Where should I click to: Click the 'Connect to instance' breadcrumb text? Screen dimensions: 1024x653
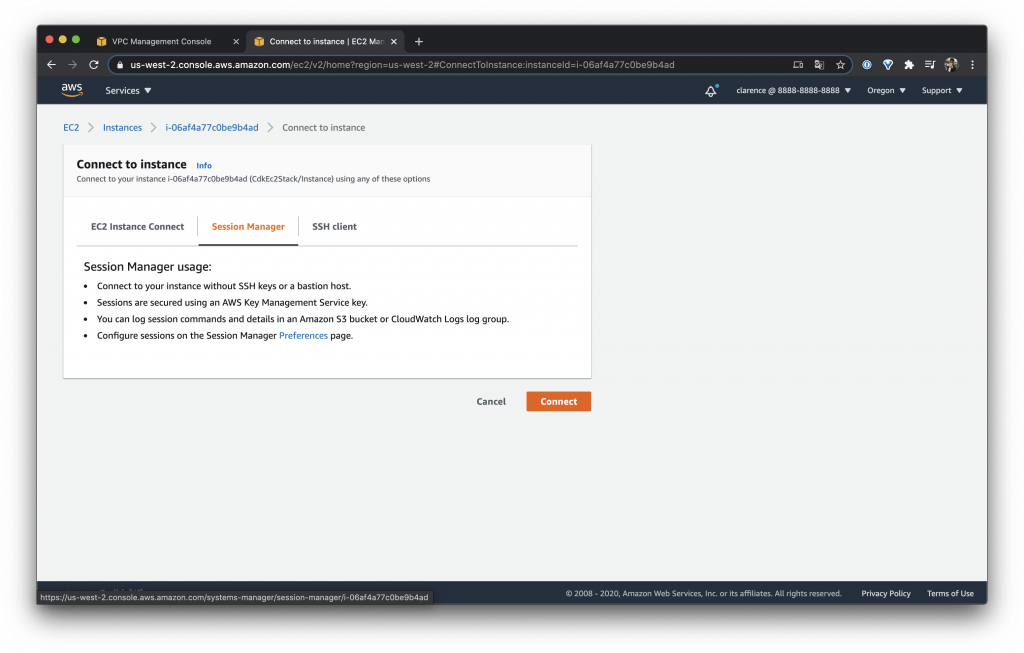323,127
